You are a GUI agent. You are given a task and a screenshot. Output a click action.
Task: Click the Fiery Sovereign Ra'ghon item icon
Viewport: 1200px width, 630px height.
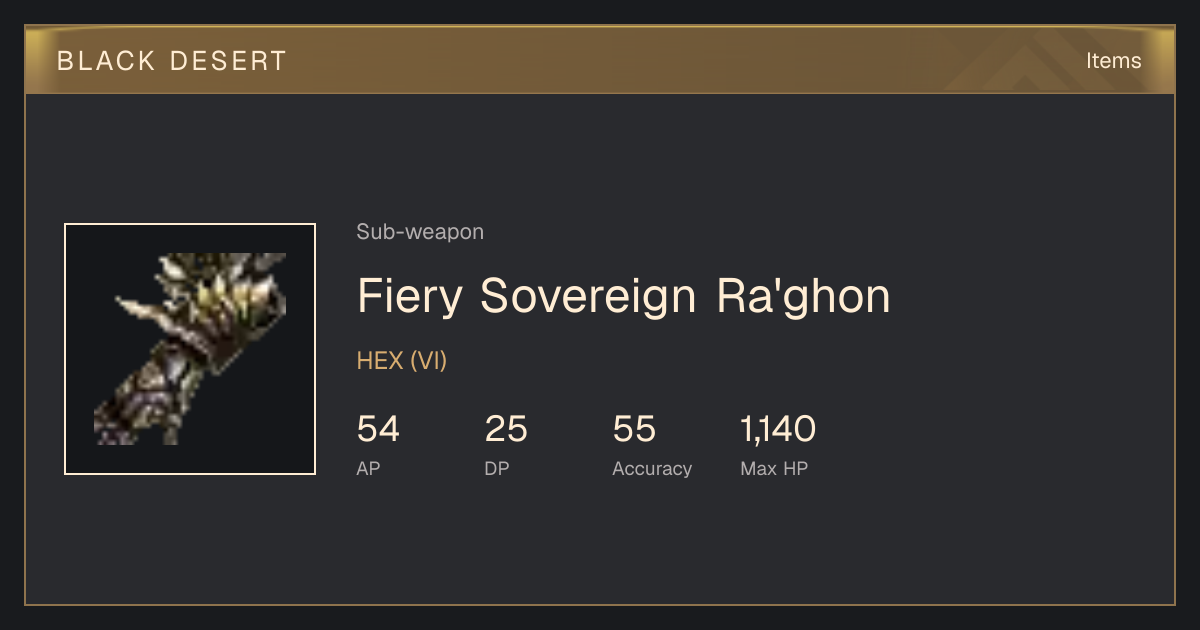pos(190,349)
